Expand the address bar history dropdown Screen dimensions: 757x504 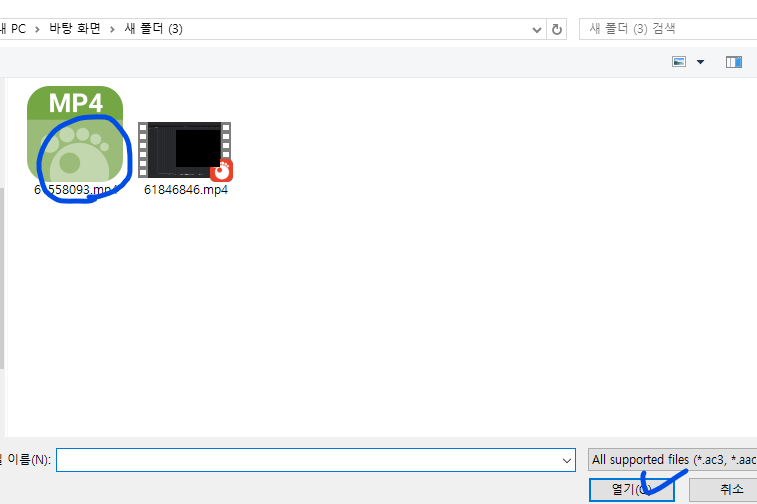click(536, 29)
